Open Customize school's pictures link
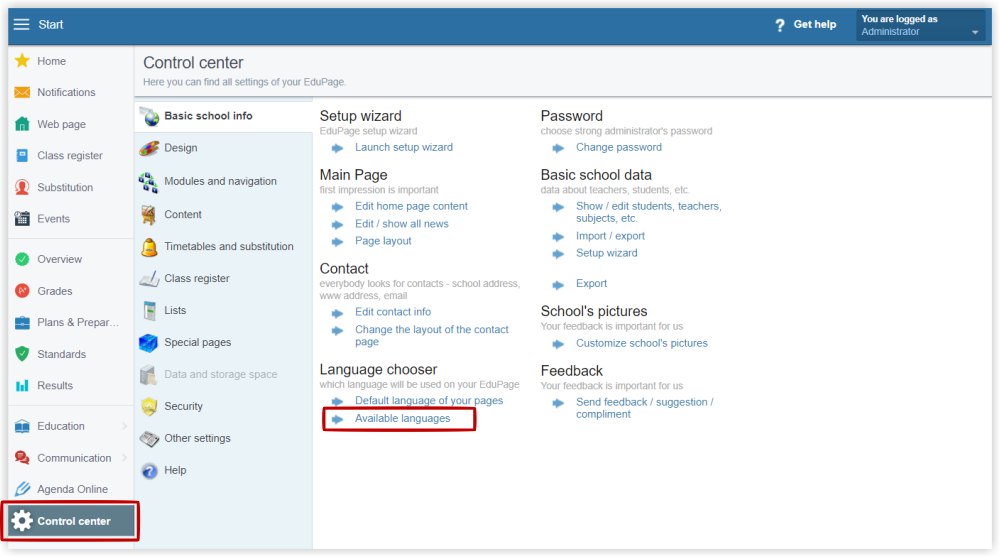The image size is (1000, 557). point(642,343)
